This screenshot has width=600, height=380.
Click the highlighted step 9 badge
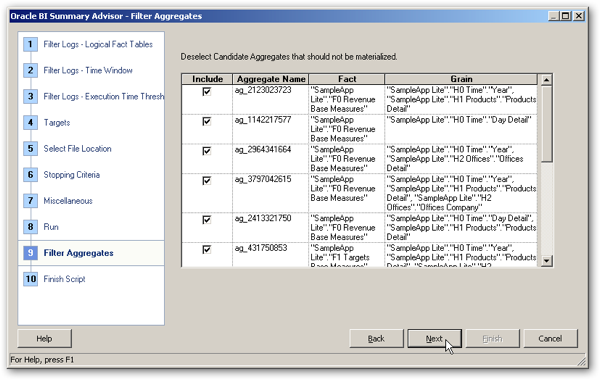(x=31, y=253)
